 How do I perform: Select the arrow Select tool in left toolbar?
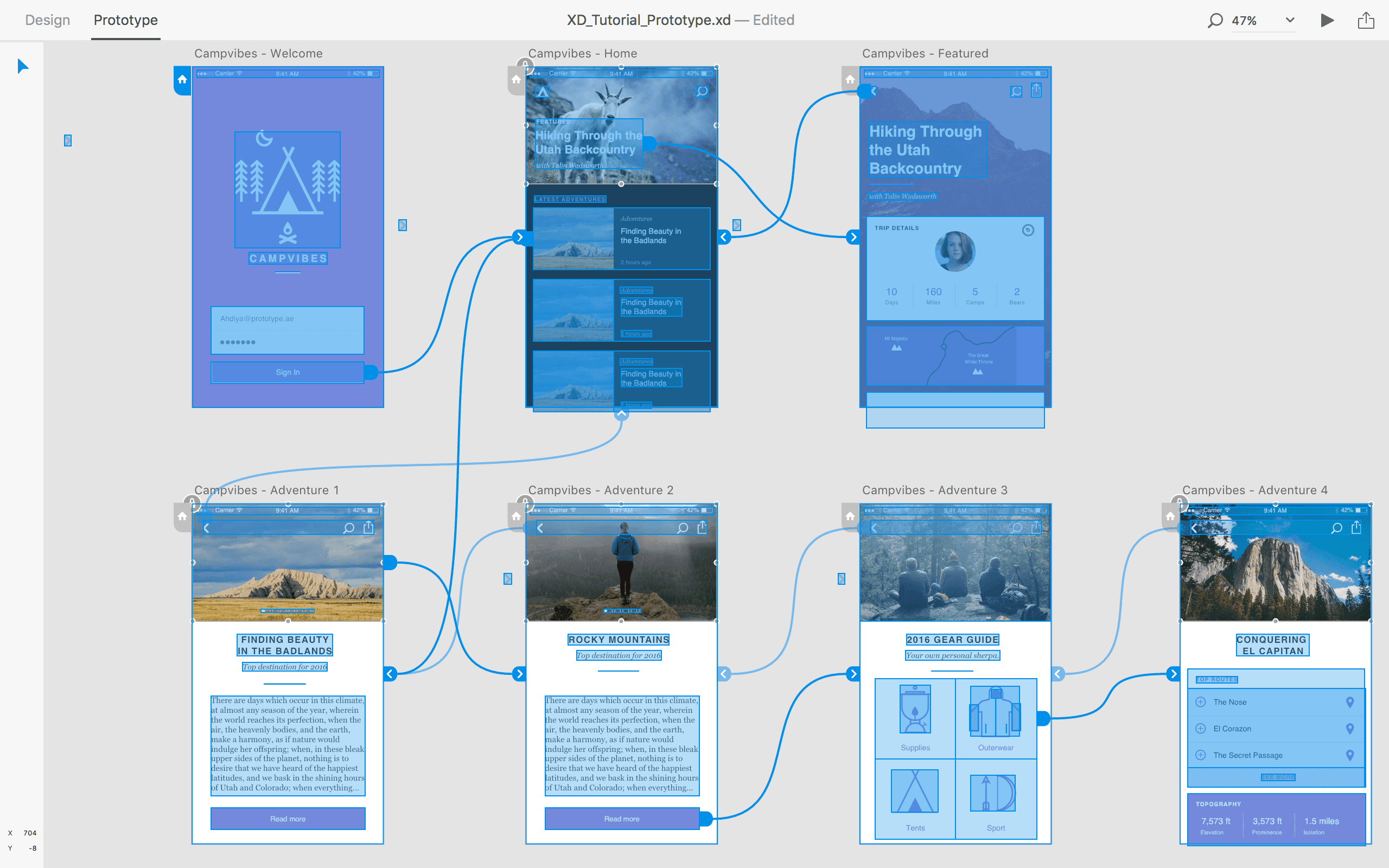click(x=23, y=66)
